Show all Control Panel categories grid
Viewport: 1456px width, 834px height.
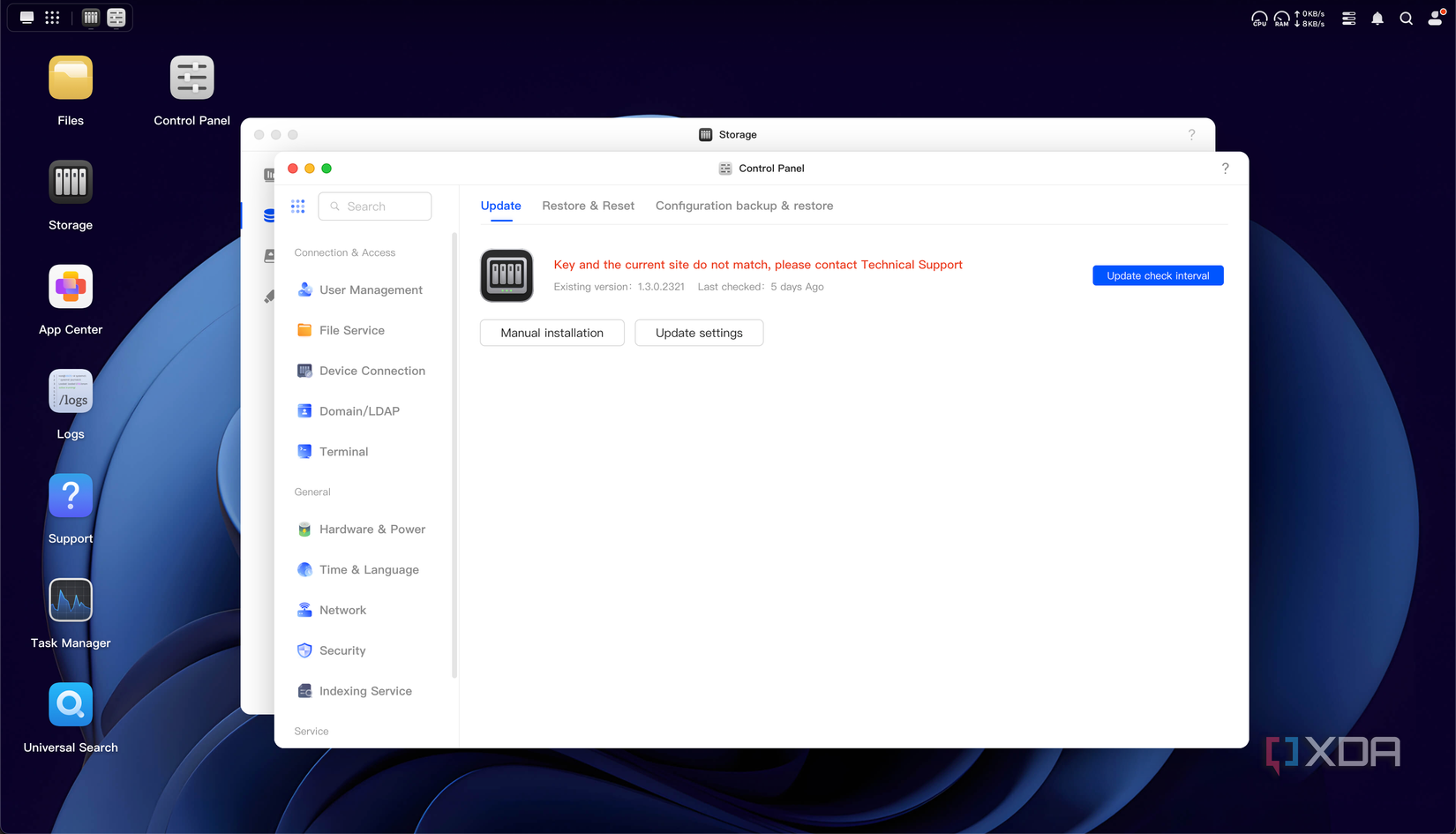click(298, 207)
